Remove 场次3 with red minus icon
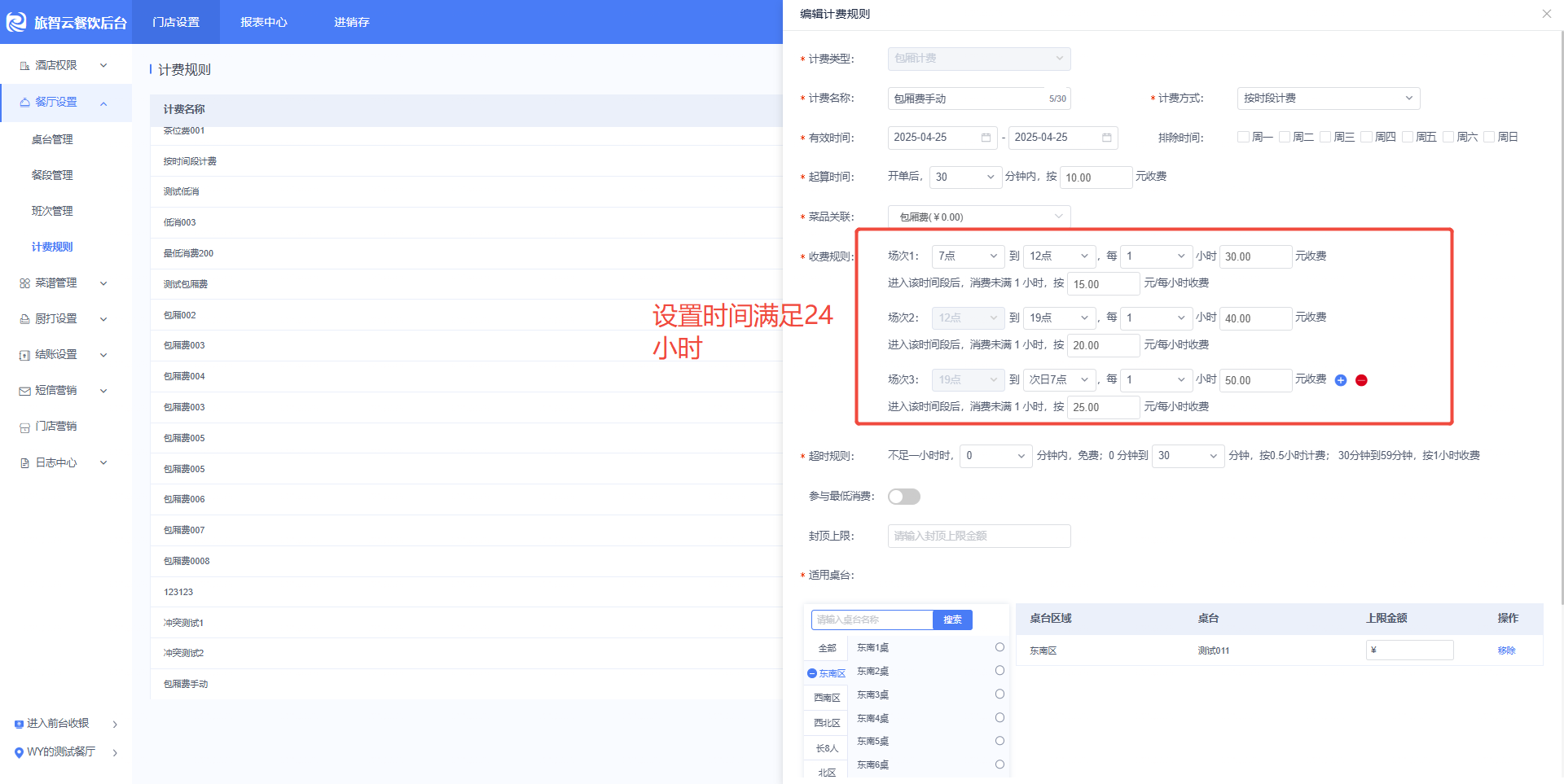The image size is (1564, 784). (x=1361, y=380)
